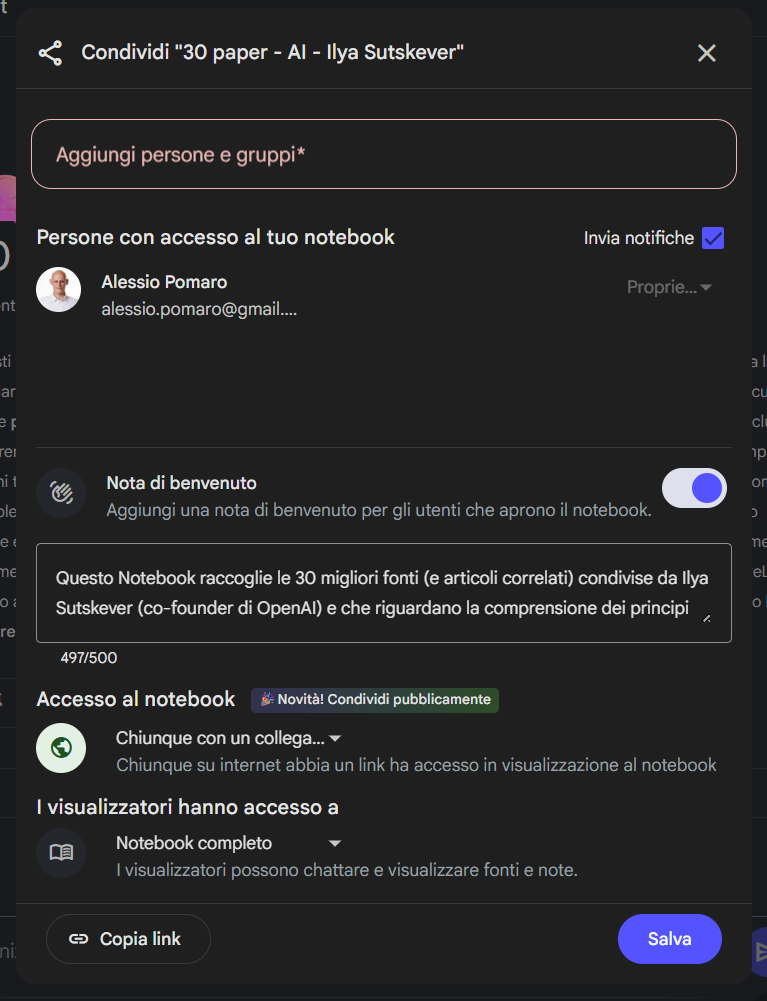Click inside the welcome note text area
Screen dimensions: 767x1001
coord(384,593)
